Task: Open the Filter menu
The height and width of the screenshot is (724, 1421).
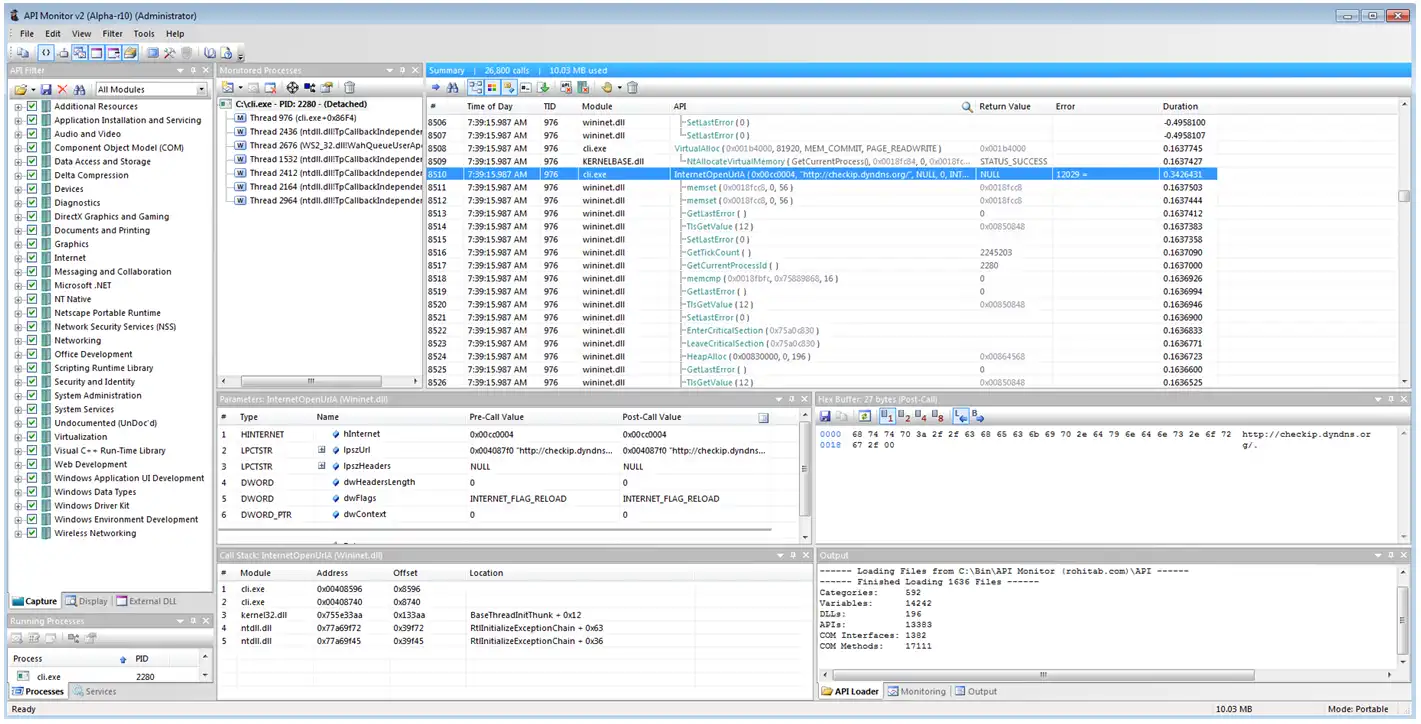Action: point(112,34)
